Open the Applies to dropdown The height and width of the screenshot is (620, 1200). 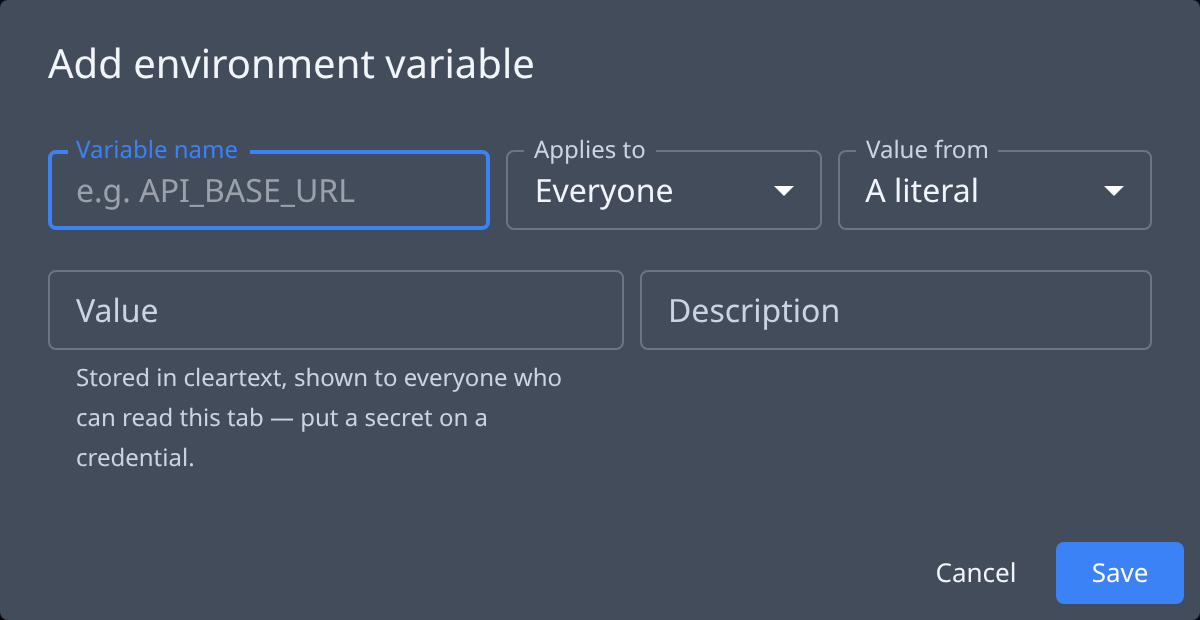(x=664, y=190)
